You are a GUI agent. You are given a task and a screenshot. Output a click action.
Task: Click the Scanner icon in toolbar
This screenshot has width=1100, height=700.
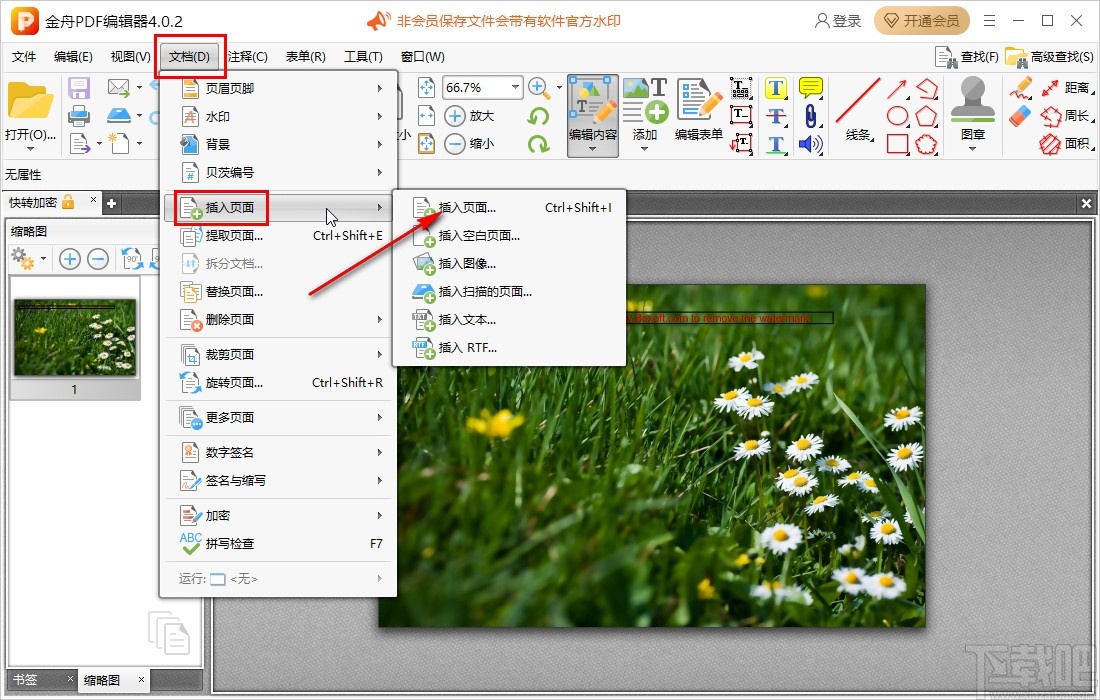click(x=119, y=116)
